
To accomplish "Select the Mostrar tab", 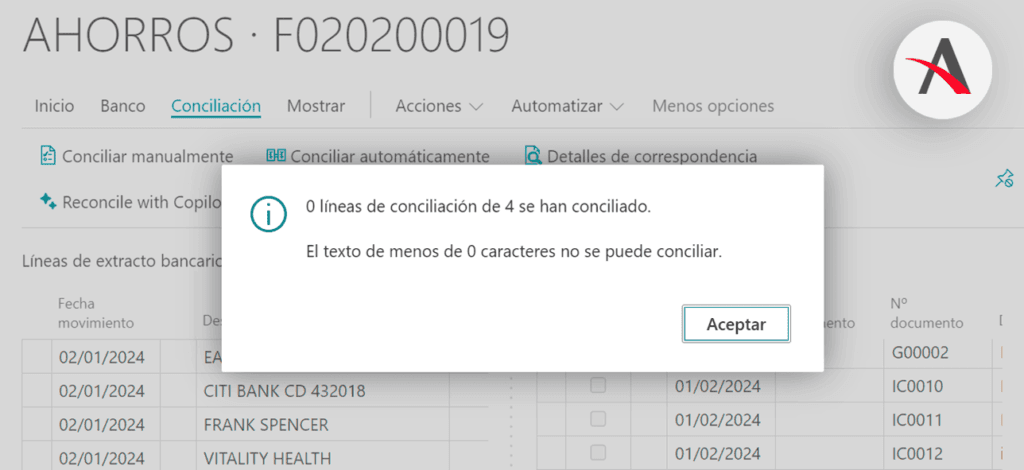I will [316, 106].
